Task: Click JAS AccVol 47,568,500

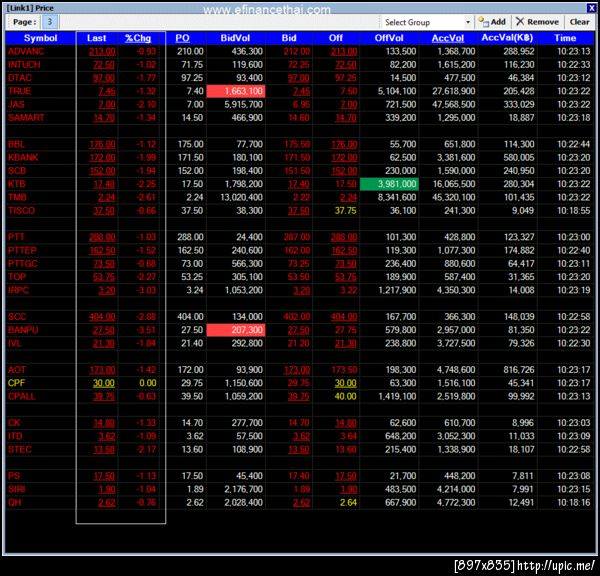Action: tap(454, 104)
